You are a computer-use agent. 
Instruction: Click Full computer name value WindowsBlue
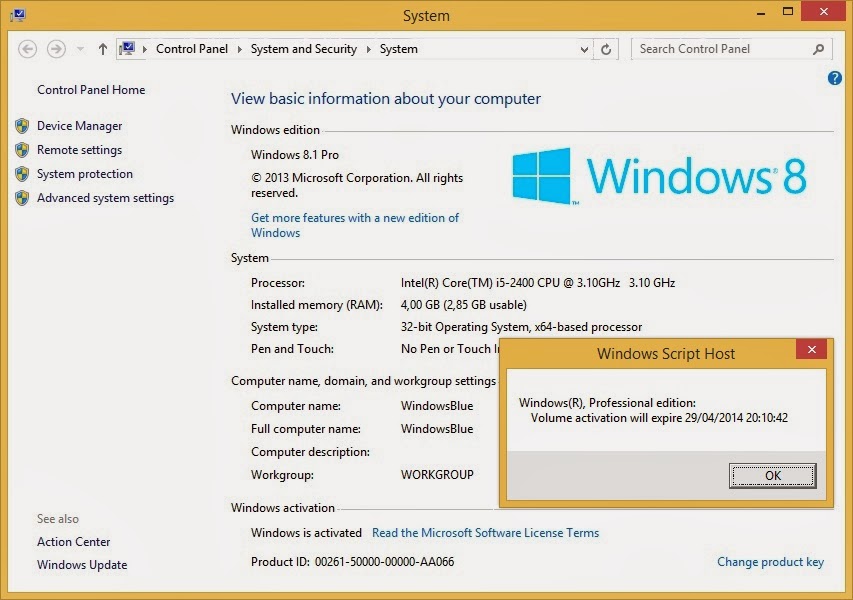pyautogui.click(x=437, y=429)
